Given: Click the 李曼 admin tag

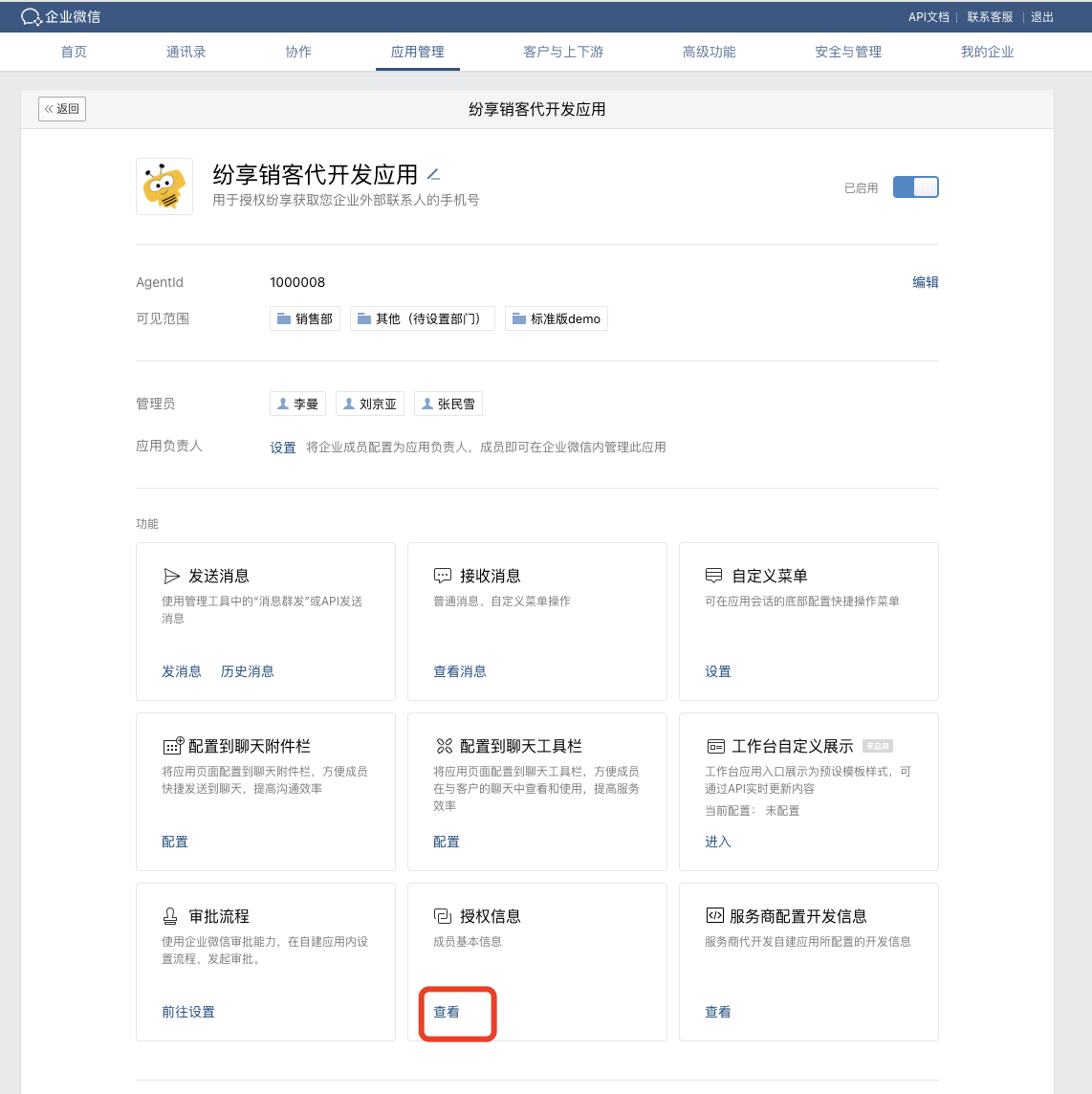Looking at the screenshot, I should [x=298, y=404].
